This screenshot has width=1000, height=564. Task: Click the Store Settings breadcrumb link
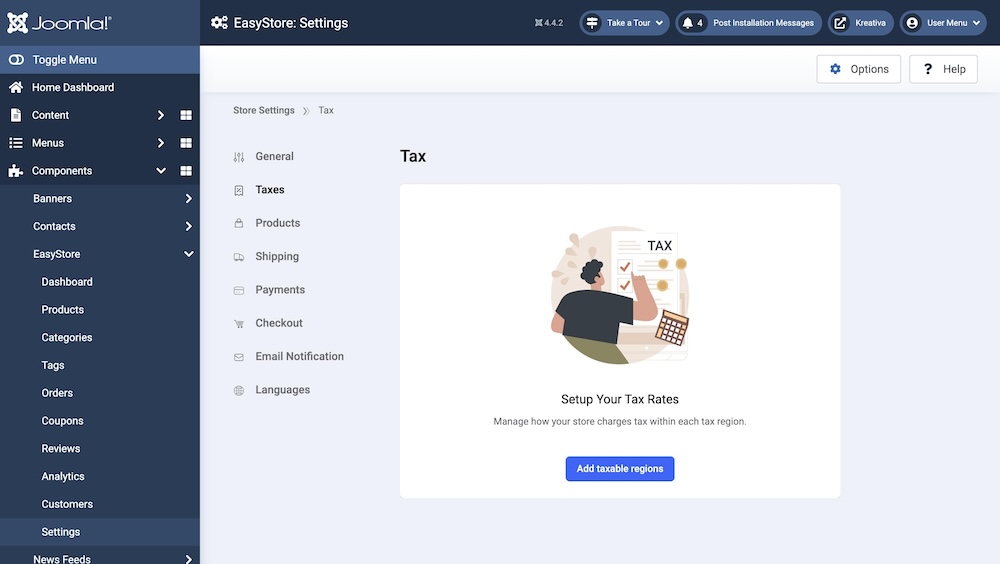[264, 110]
